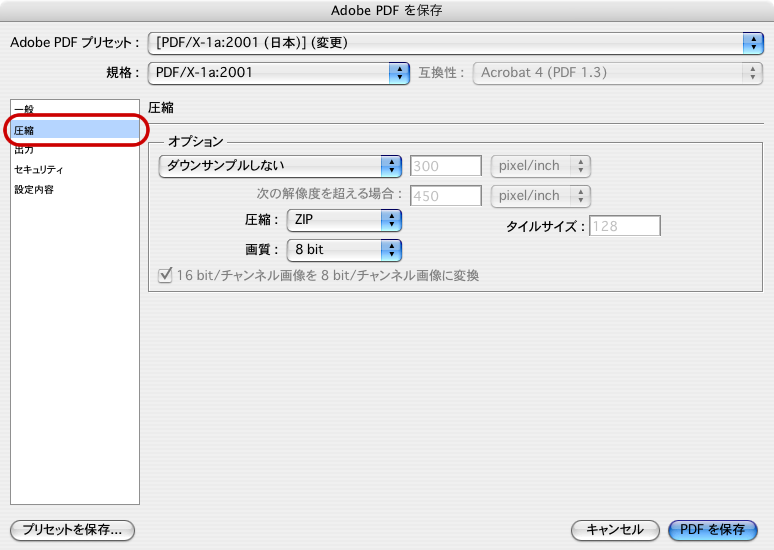This screenshot has width=774, height=550.
Task: Click the キャンセル button
Action: (615, 530)
